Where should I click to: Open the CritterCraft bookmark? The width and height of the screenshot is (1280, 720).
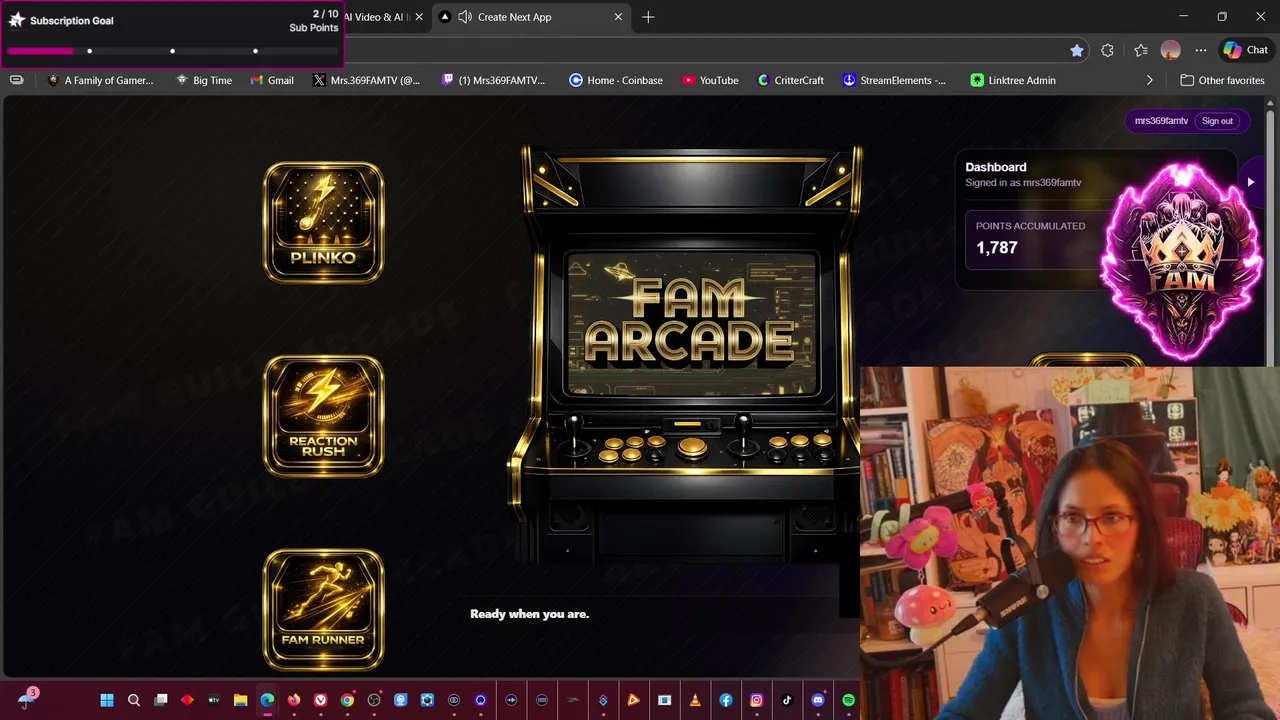point(790,80)
